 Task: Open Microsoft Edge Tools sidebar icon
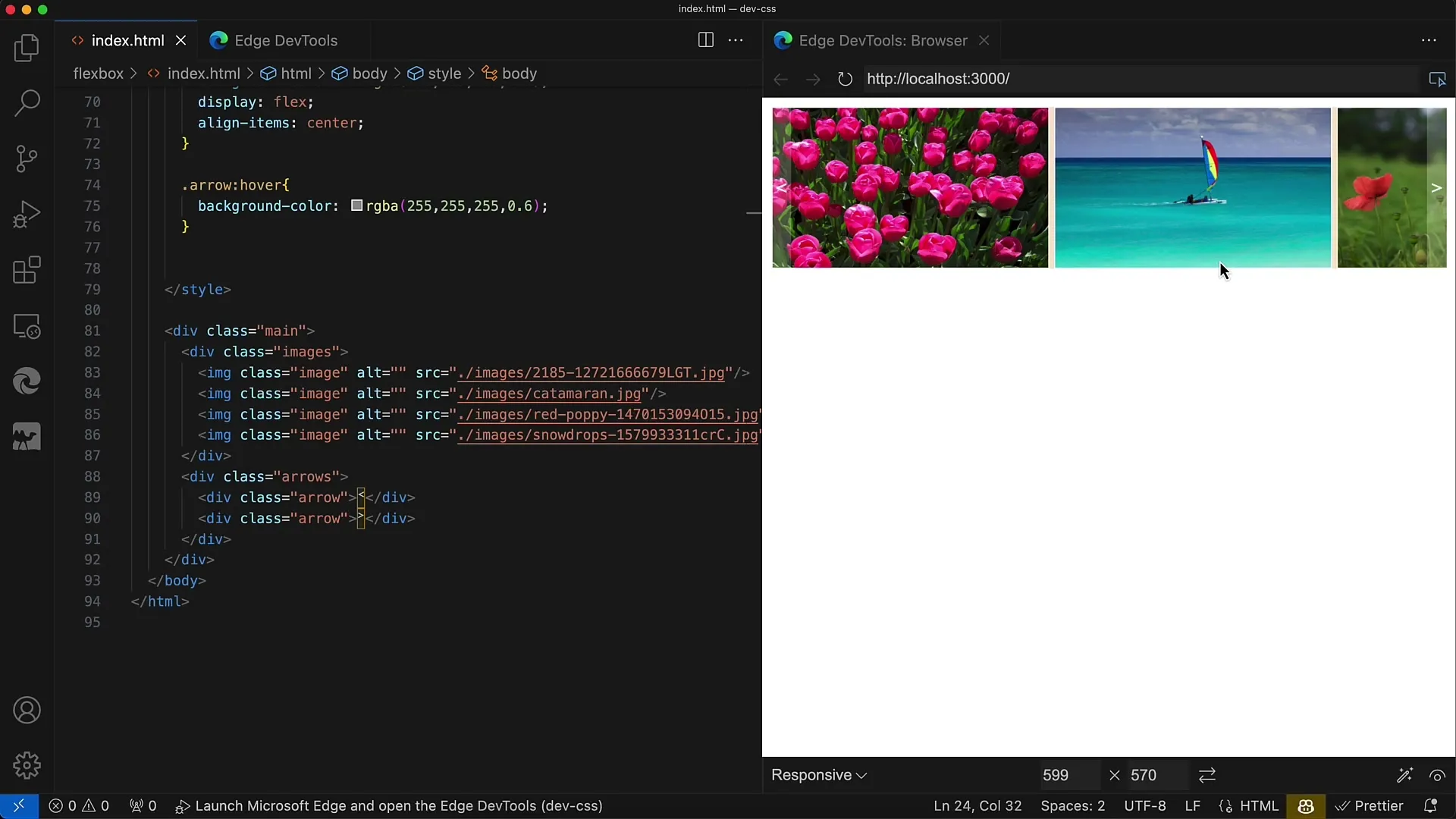tap(27, 381)
